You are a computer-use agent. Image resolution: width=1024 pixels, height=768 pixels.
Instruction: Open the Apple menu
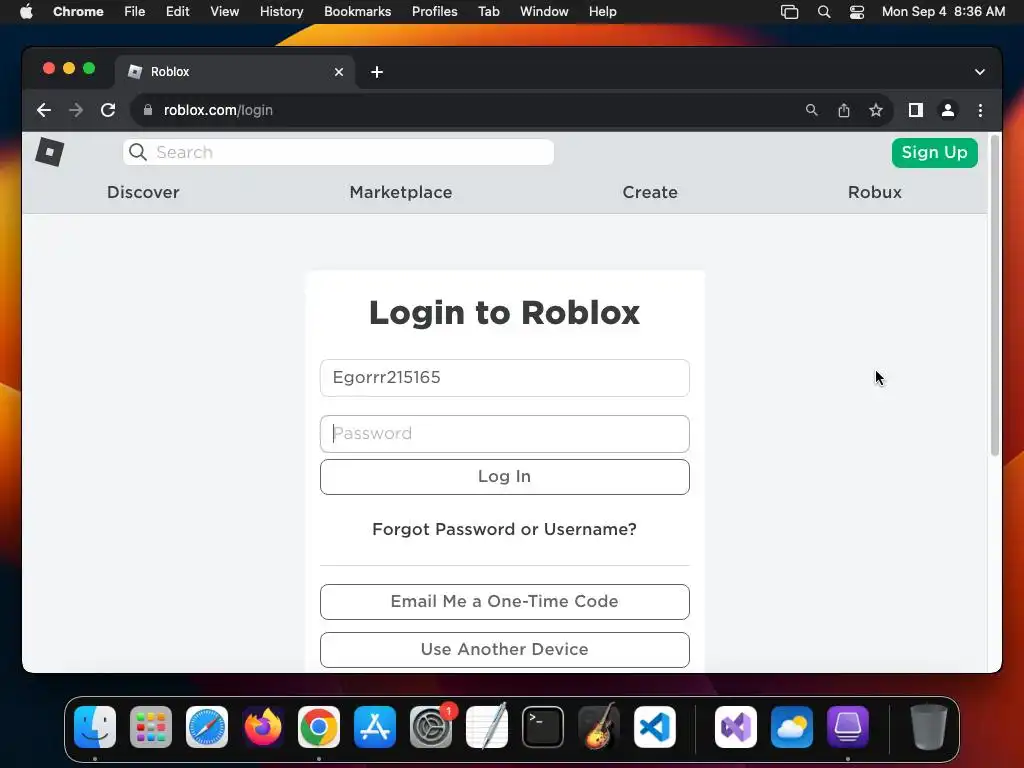coord(26,12)
